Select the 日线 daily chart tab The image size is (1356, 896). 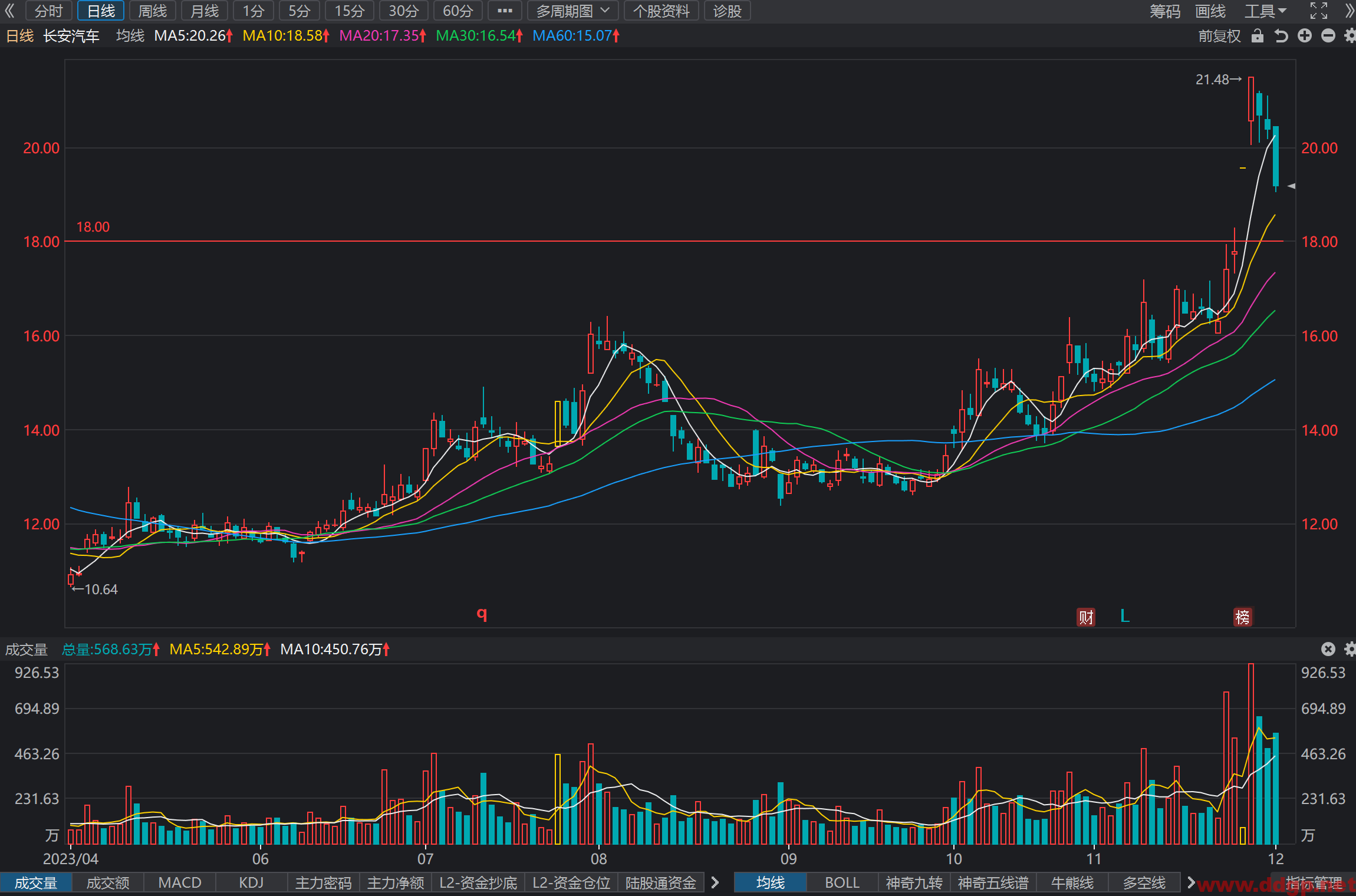click(101, 11)
